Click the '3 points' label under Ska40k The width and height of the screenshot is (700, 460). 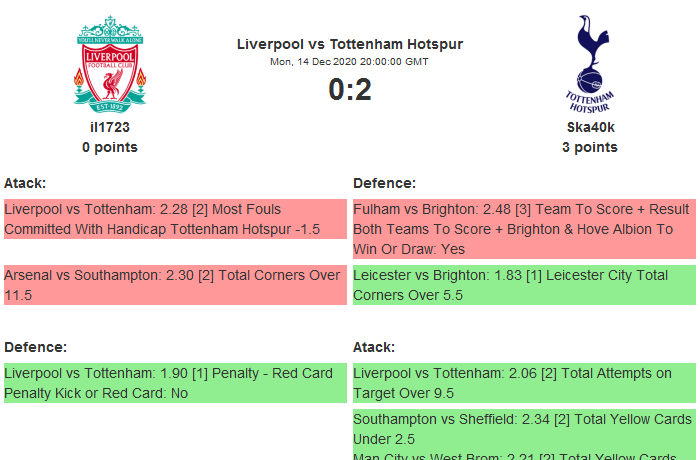(590, 147)
